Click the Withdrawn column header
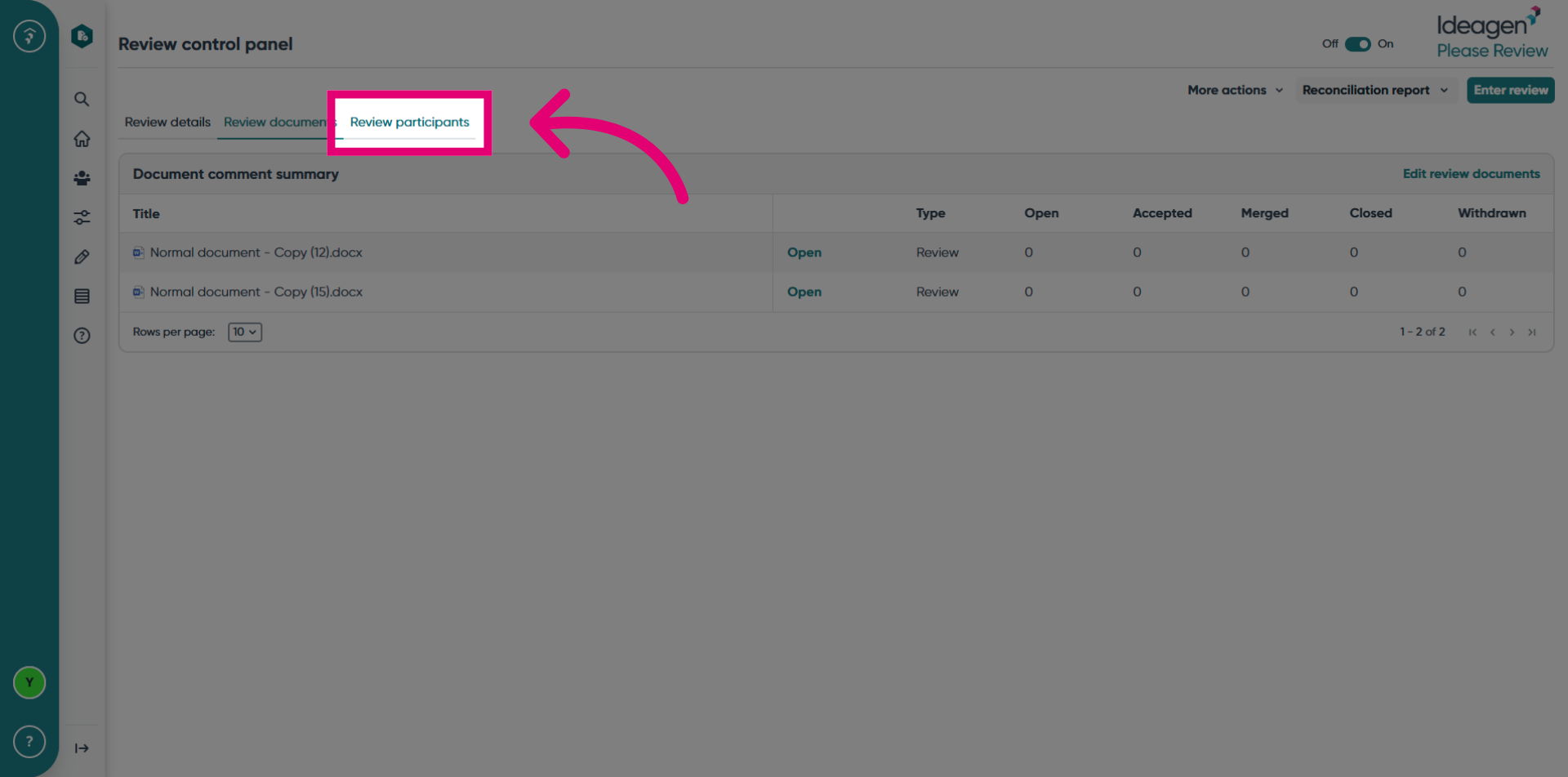Image resolution: width=1568 pixels, height=777 pixels. coord(1491,213)
